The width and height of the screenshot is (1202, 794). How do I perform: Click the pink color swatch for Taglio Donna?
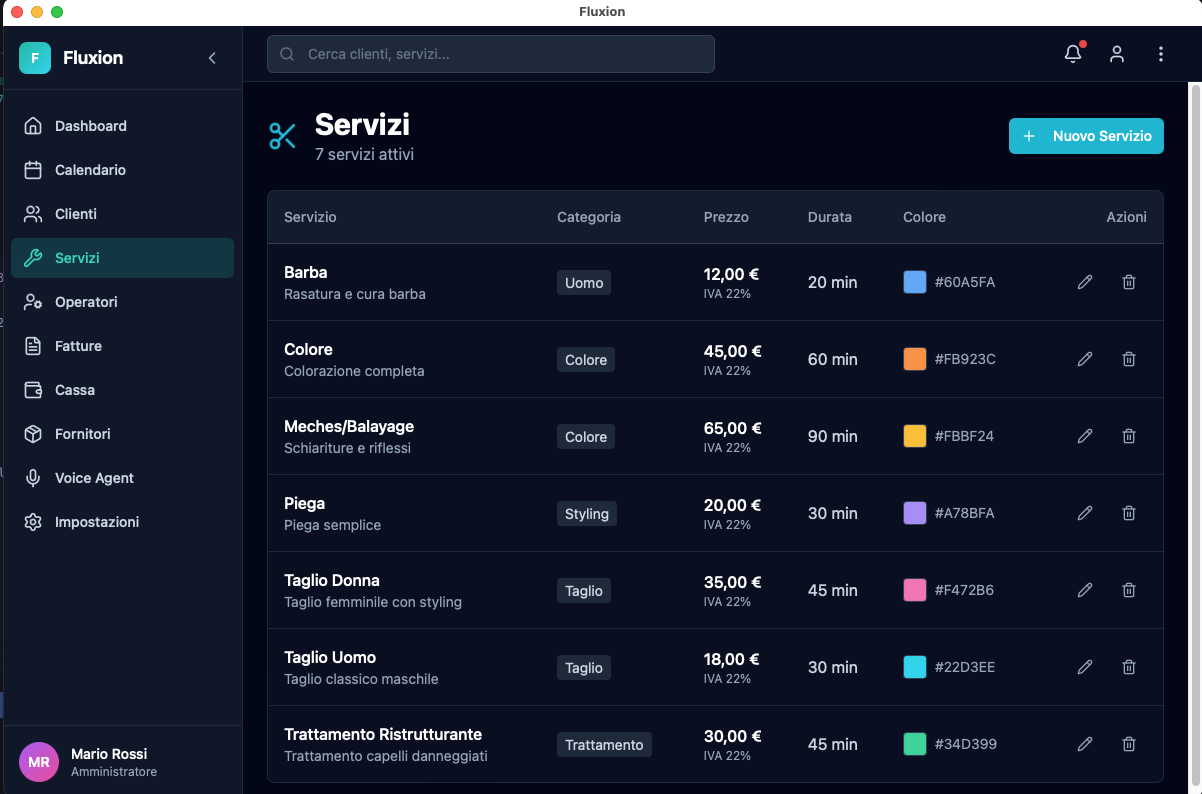[914, 590]
